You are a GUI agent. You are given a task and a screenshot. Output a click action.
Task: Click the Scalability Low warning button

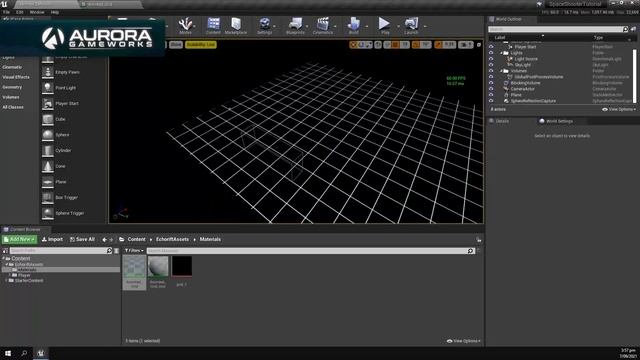pyautogui.click(x=200, y=44)
